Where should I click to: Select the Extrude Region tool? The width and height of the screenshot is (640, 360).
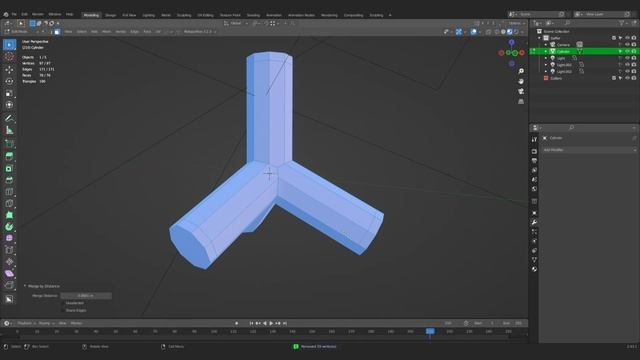point(9,156)
